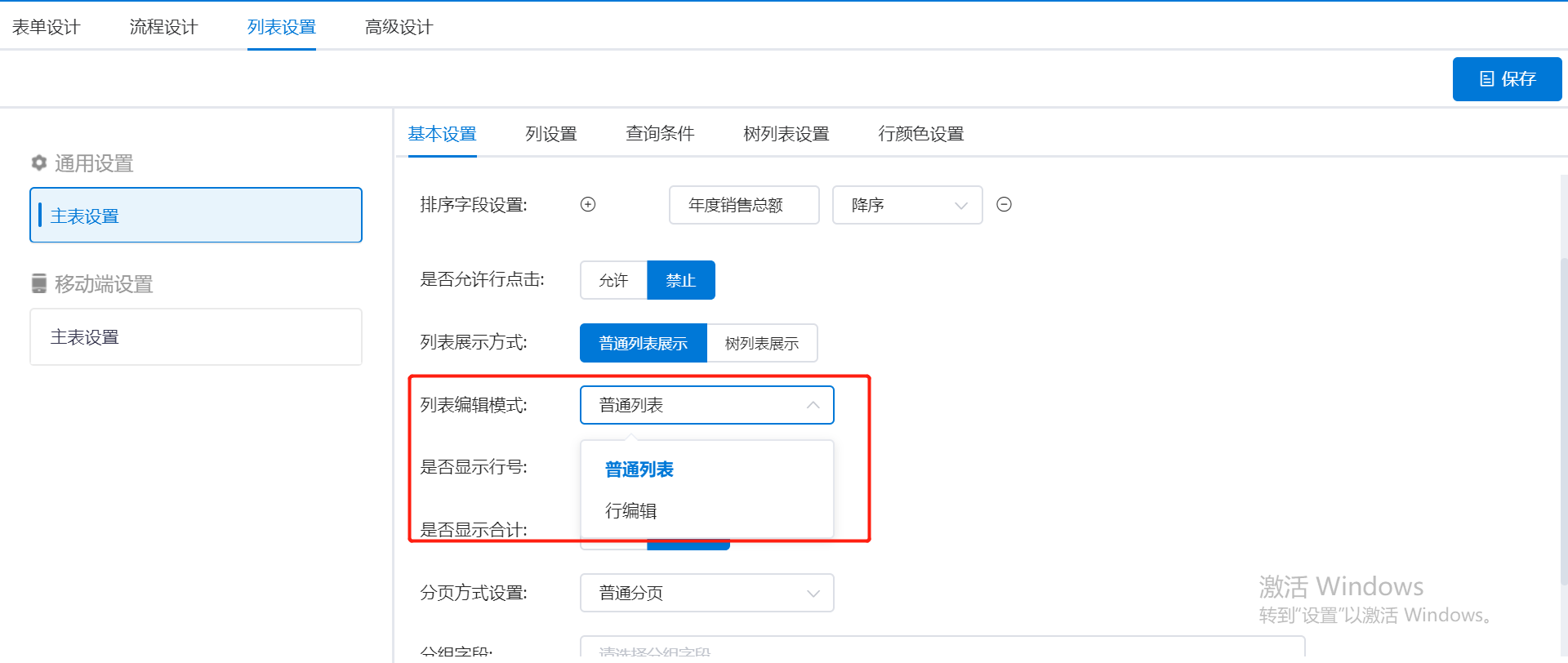Open the 列设置 sub-tab
This screenshot has height=663, width=1568.
tap(551, 134)
